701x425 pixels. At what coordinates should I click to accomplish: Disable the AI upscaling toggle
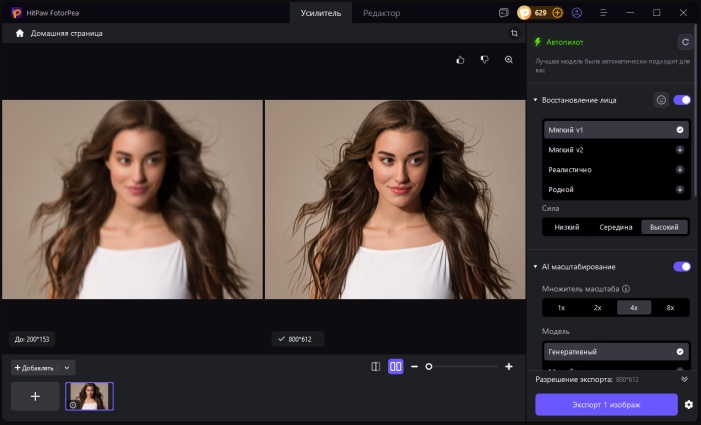point(682,267)
